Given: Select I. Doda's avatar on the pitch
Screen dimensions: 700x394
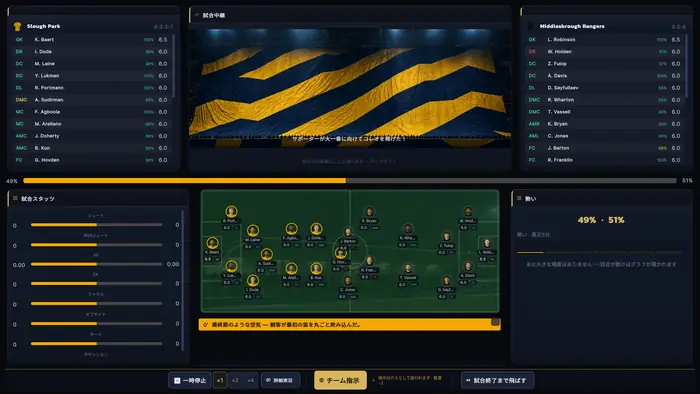Looking at the screenshot, I should click(253, 280).
